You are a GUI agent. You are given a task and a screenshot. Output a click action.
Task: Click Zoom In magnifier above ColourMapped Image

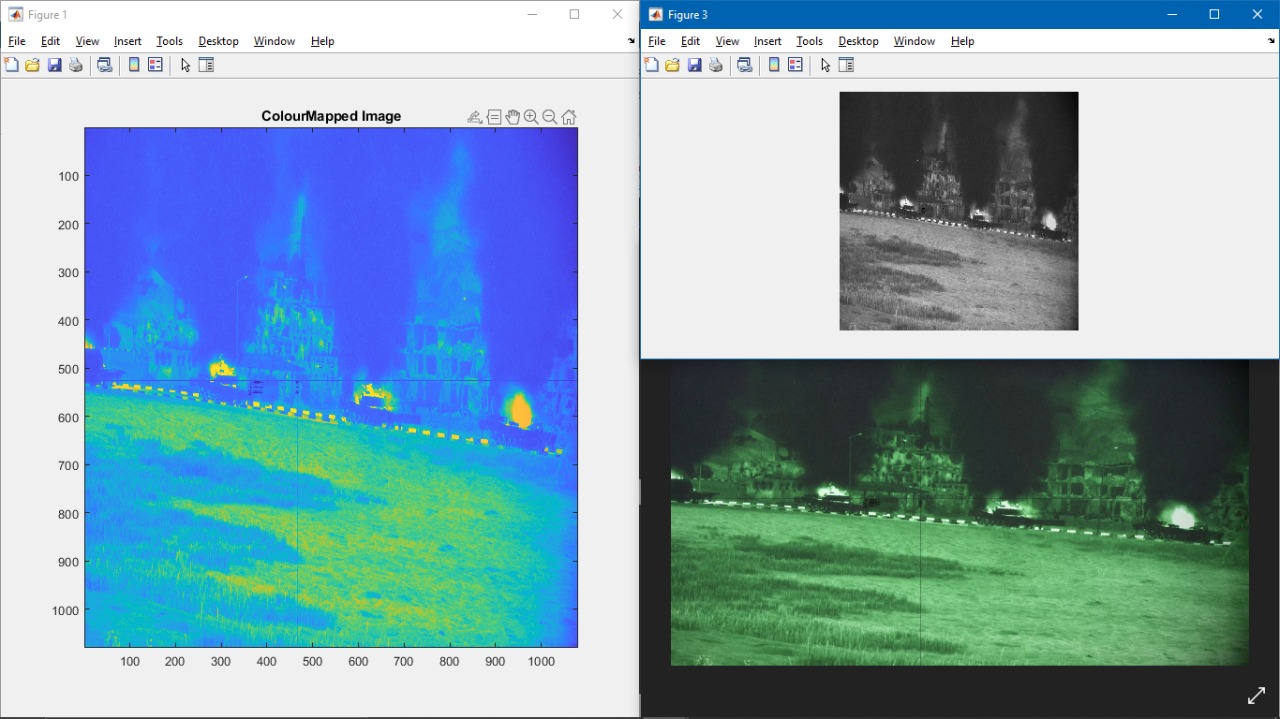pos(531,117)
